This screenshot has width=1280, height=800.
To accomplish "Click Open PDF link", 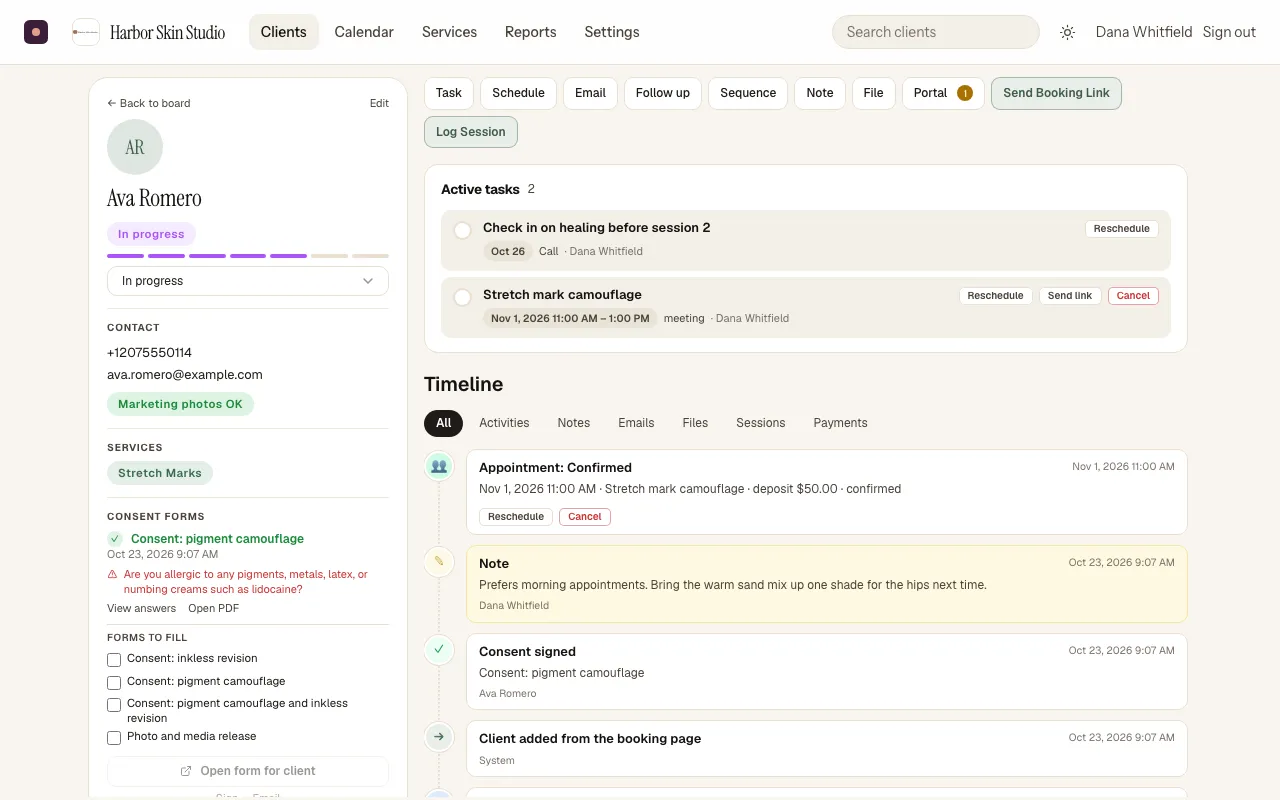I will (213, 608).
